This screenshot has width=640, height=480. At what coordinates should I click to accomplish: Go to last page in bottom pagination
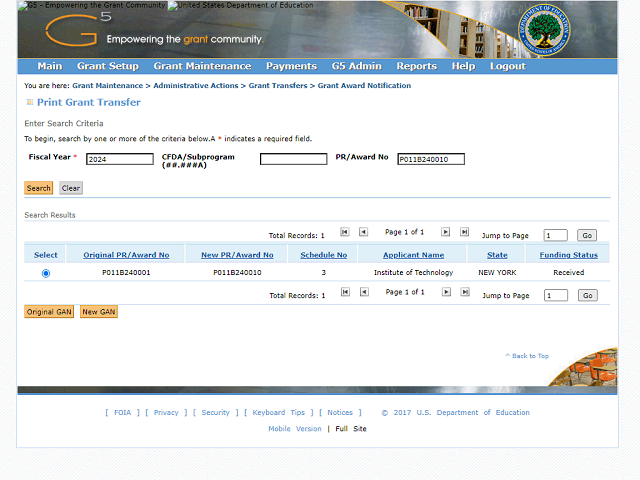(465, 292)
